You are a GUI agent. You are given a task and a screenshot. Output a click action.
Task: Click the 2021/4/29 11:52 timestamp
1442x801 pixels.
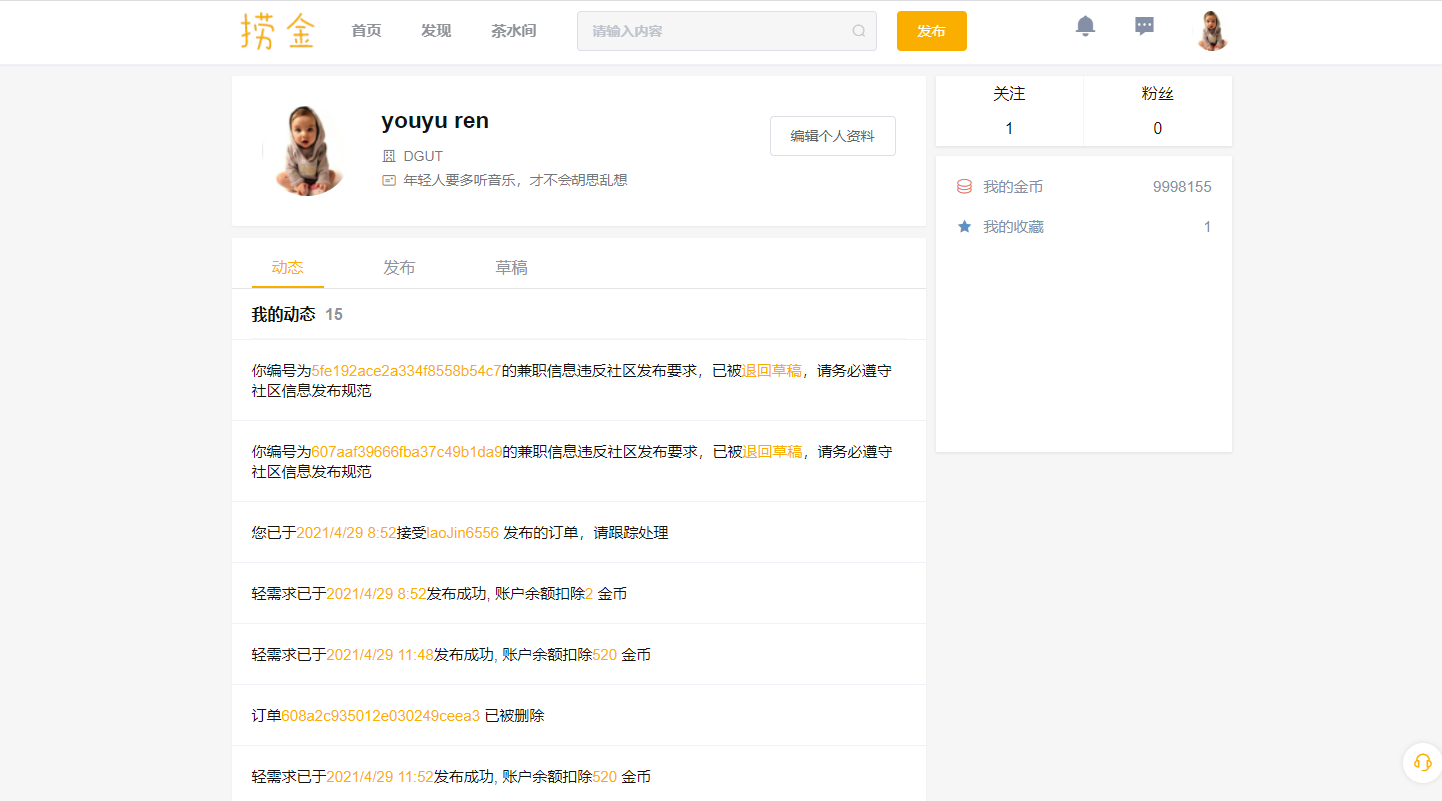pyautogui.click(x=380, y=777)
